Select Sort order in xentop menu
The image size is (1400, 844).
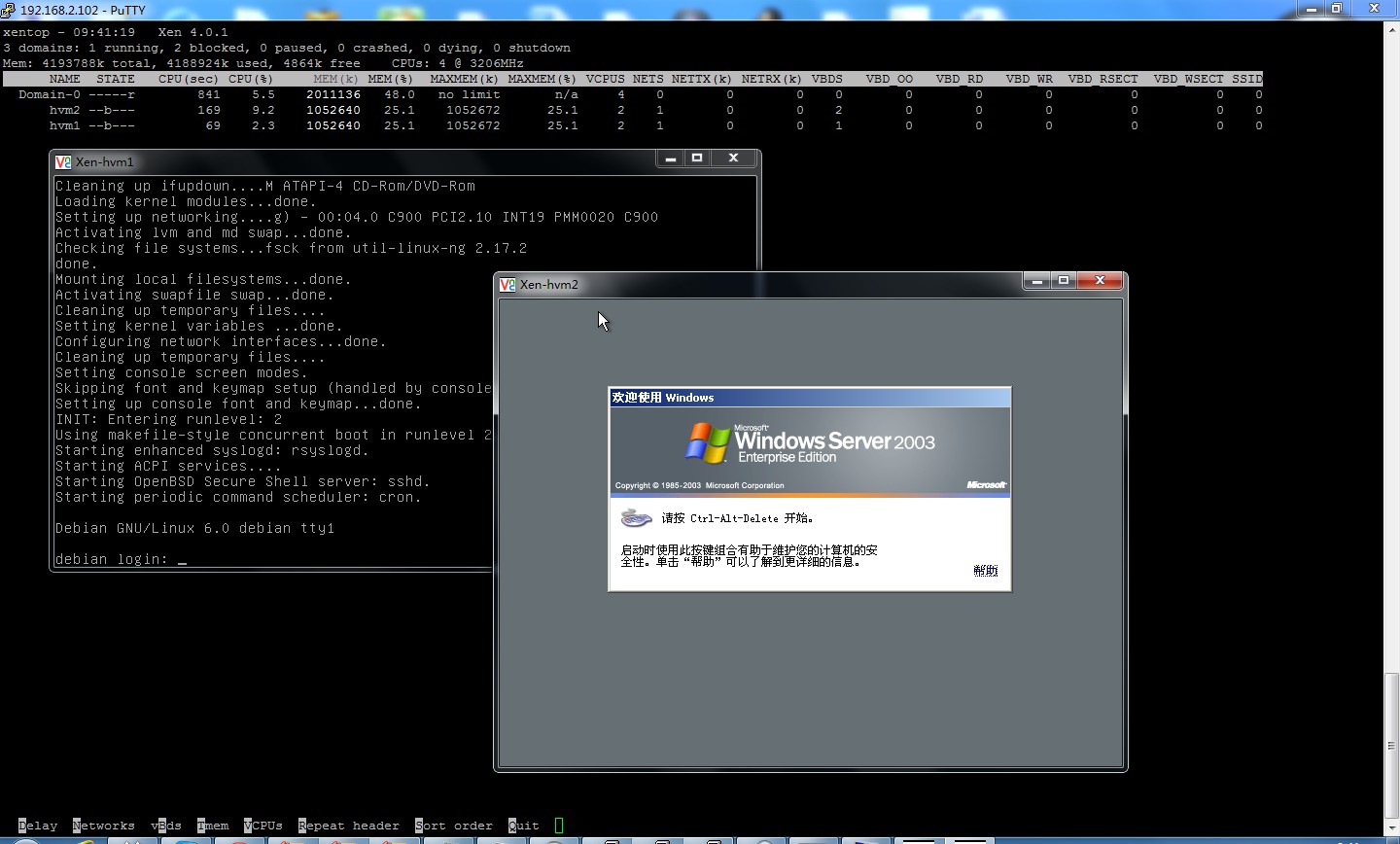[454, 826]
